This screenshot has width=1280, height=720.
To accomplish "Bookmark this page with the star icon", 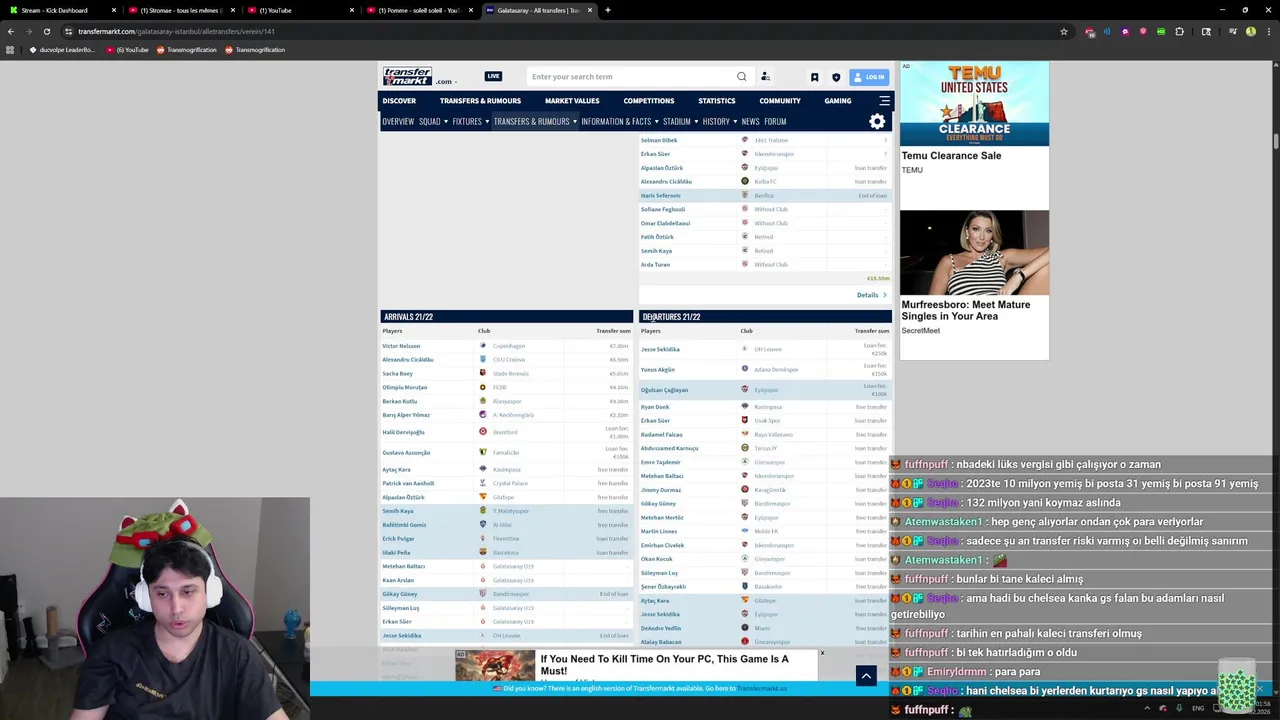I will coord(1064,31).
